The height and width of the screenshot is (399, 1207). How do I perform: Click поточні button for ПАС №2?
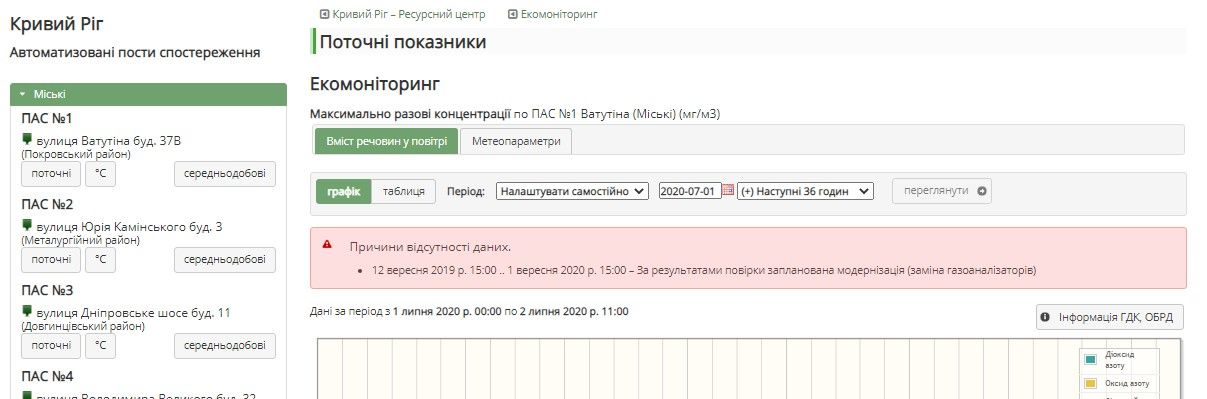(51, 260)
